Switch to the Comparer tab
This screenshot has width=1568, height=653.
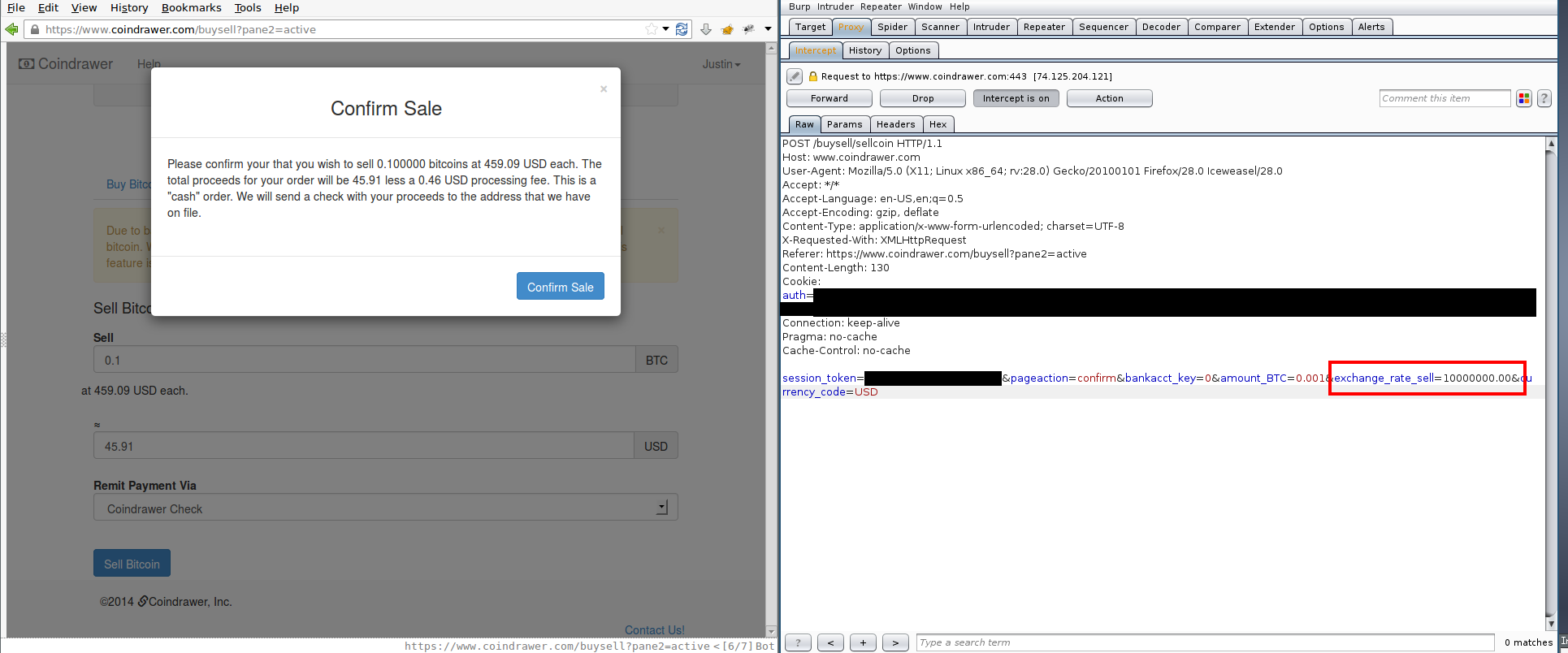1217,27
